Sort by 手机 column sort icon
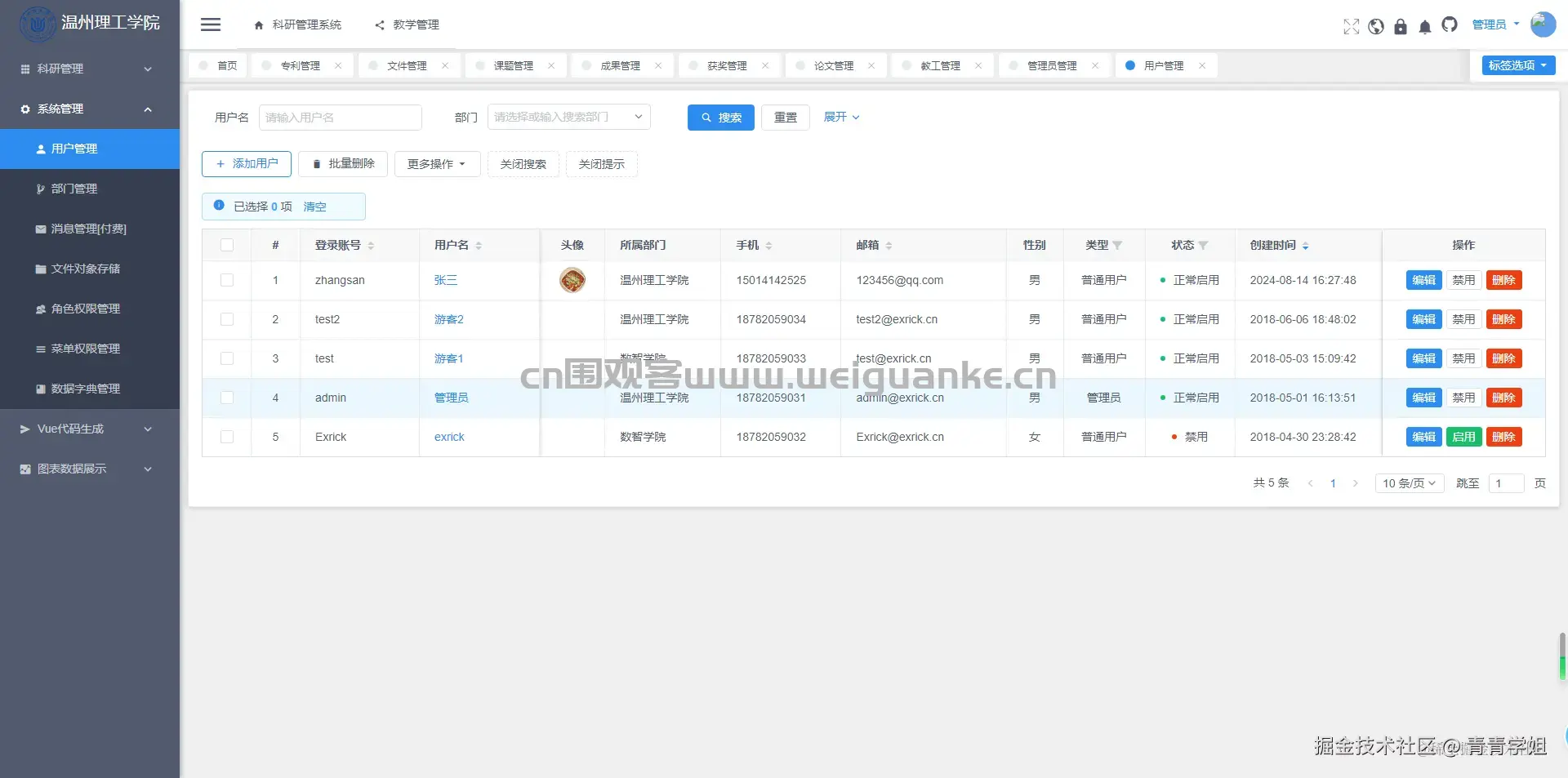 768,246
